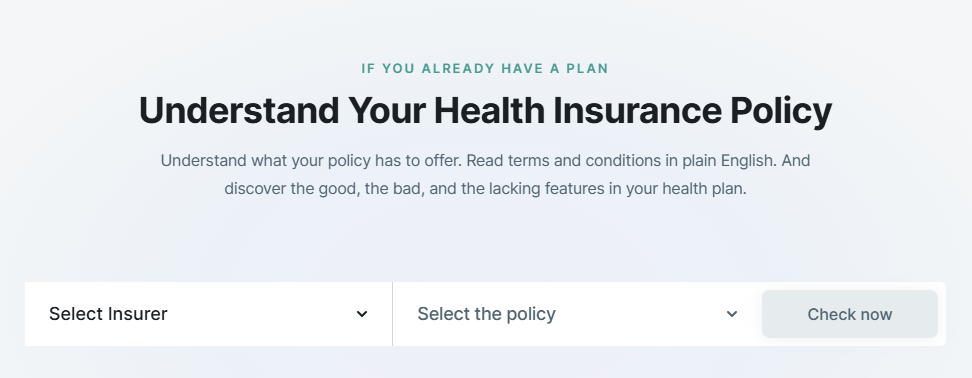This screenshot has width=972, height=378.
Task: Click the description line mentioning plain English
Action: 485,160
